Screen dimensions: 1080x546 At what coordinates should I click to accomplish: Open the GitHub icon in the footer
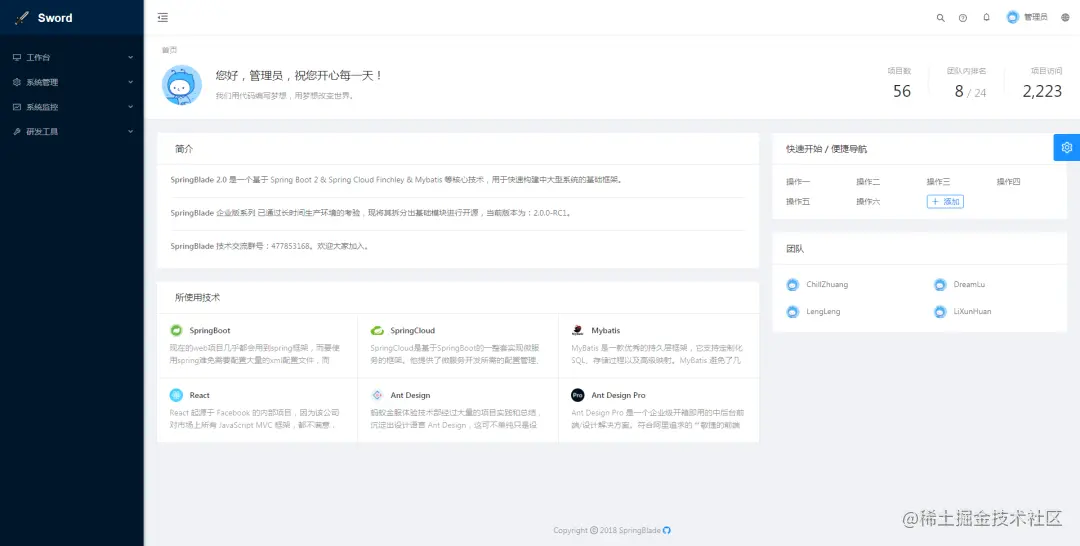[667, 530]
